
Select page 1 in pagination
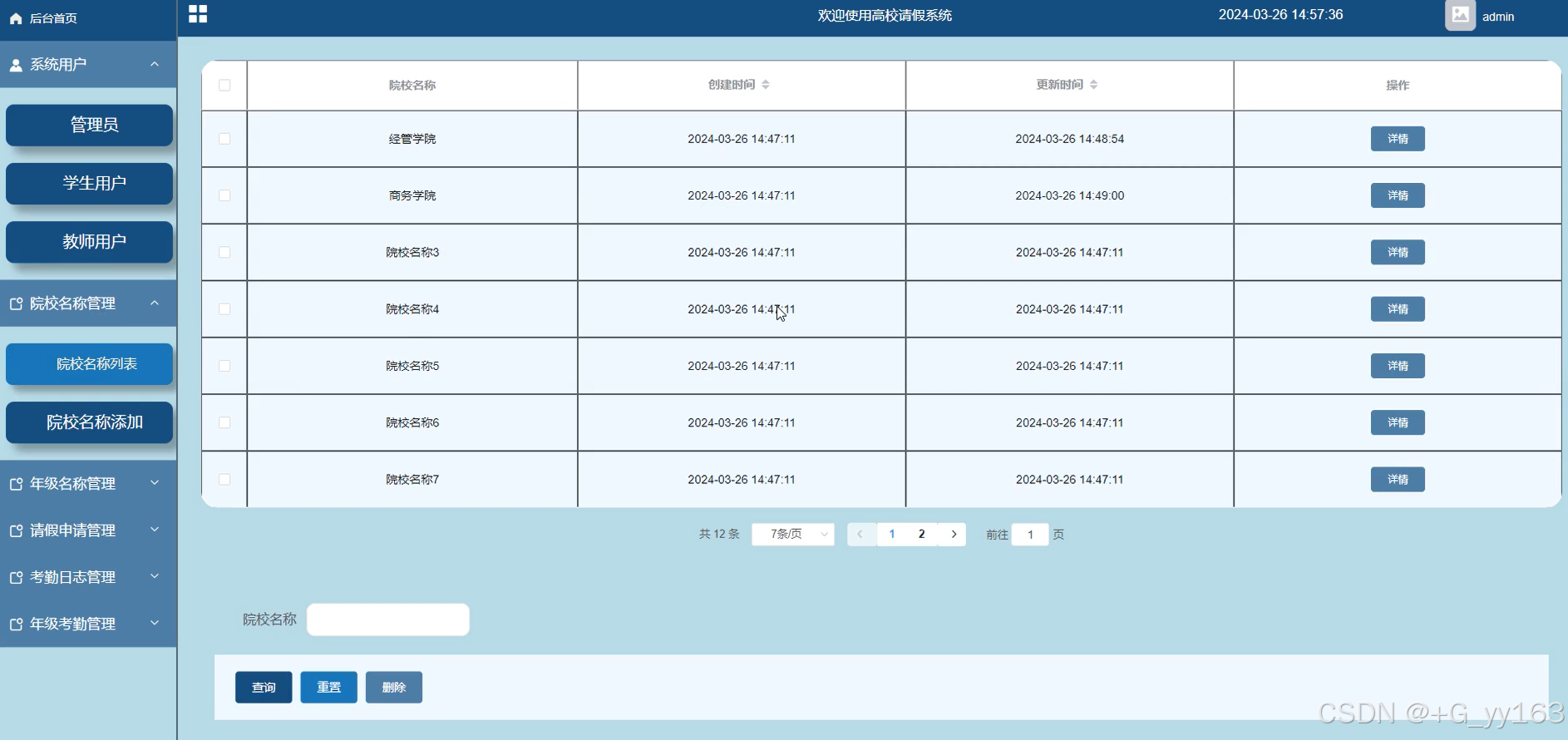coord(892,534)
